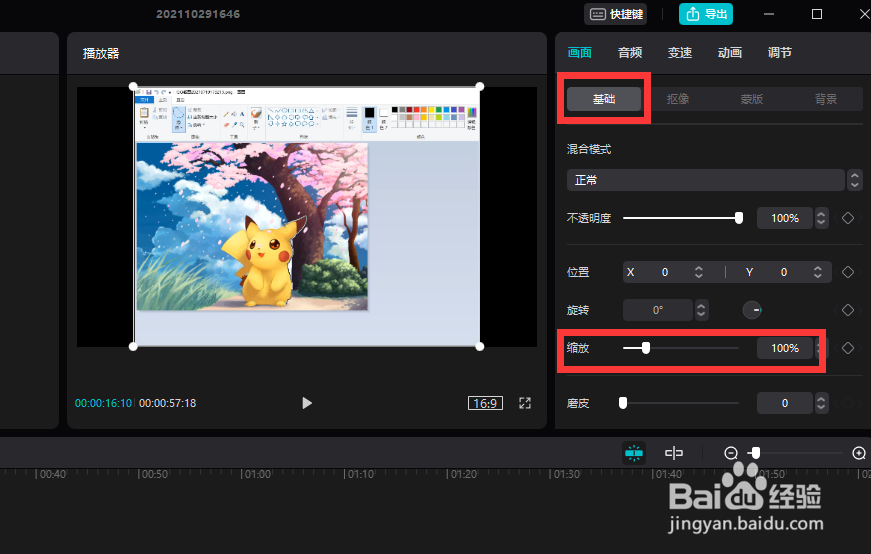Click the video preview image
This screenshot has height=554, width=871.
[x=307, y=217]
